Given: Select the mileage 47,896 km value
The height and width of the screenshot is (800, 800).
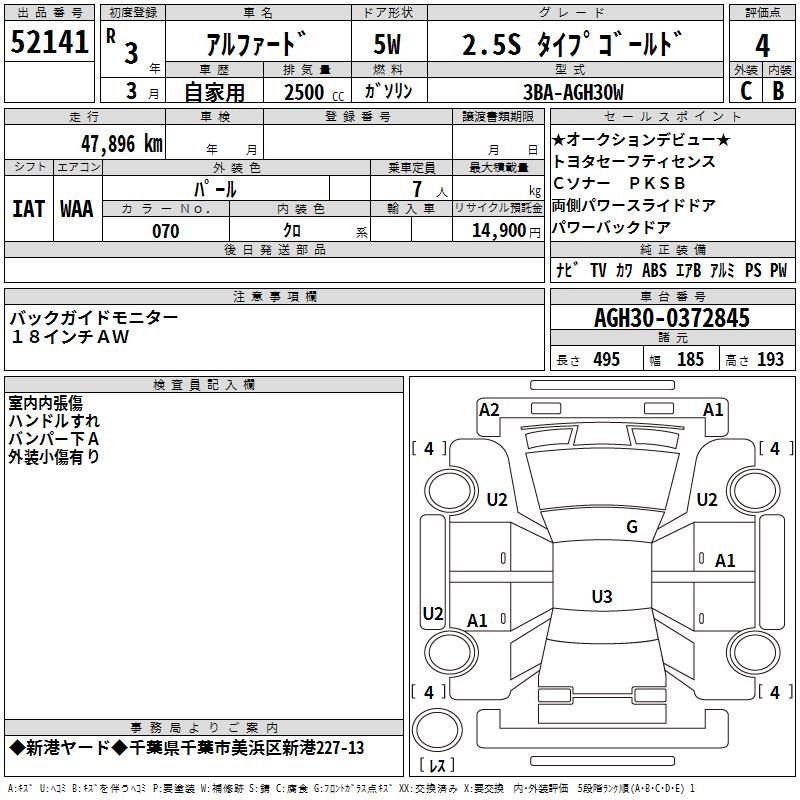Looking at the screenshot, I should [121, 143].
